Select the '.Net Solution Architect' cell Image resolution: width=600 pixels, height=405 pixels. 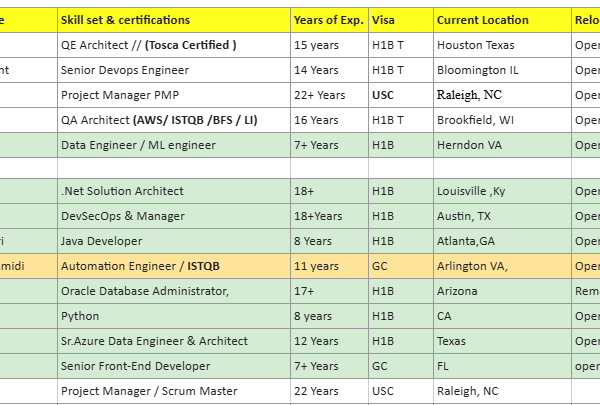coord(172,191)
